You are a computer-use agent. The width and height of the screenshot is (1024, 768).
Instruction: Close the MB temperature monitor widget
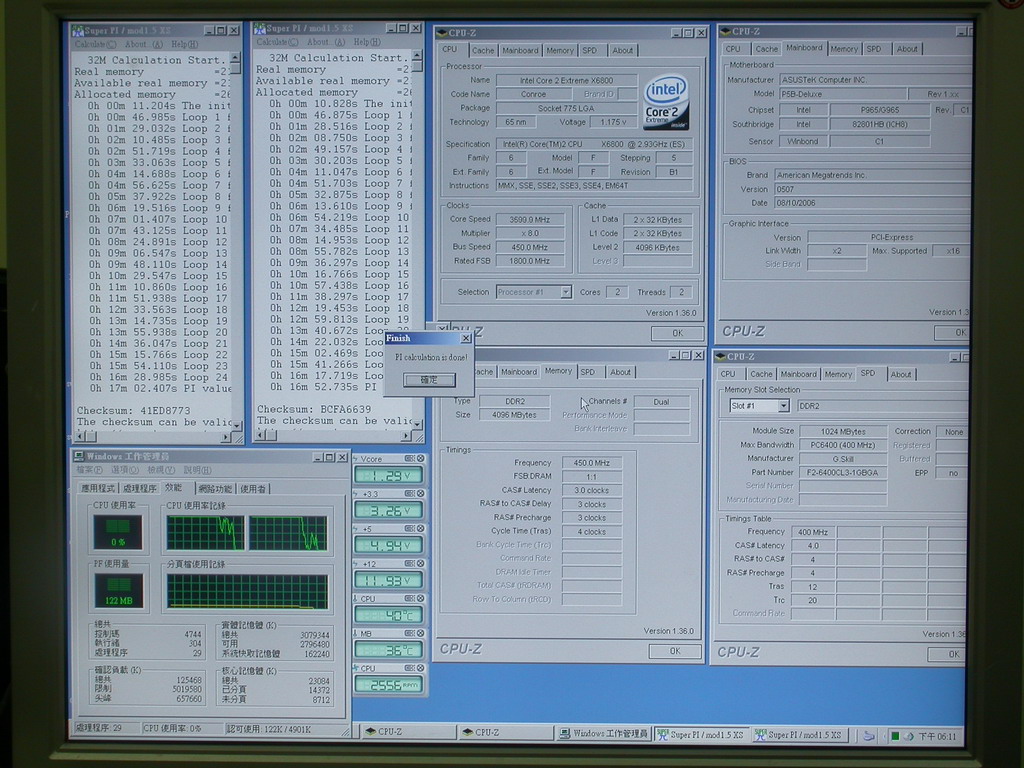pyautogui.click(x=421, y=633)
